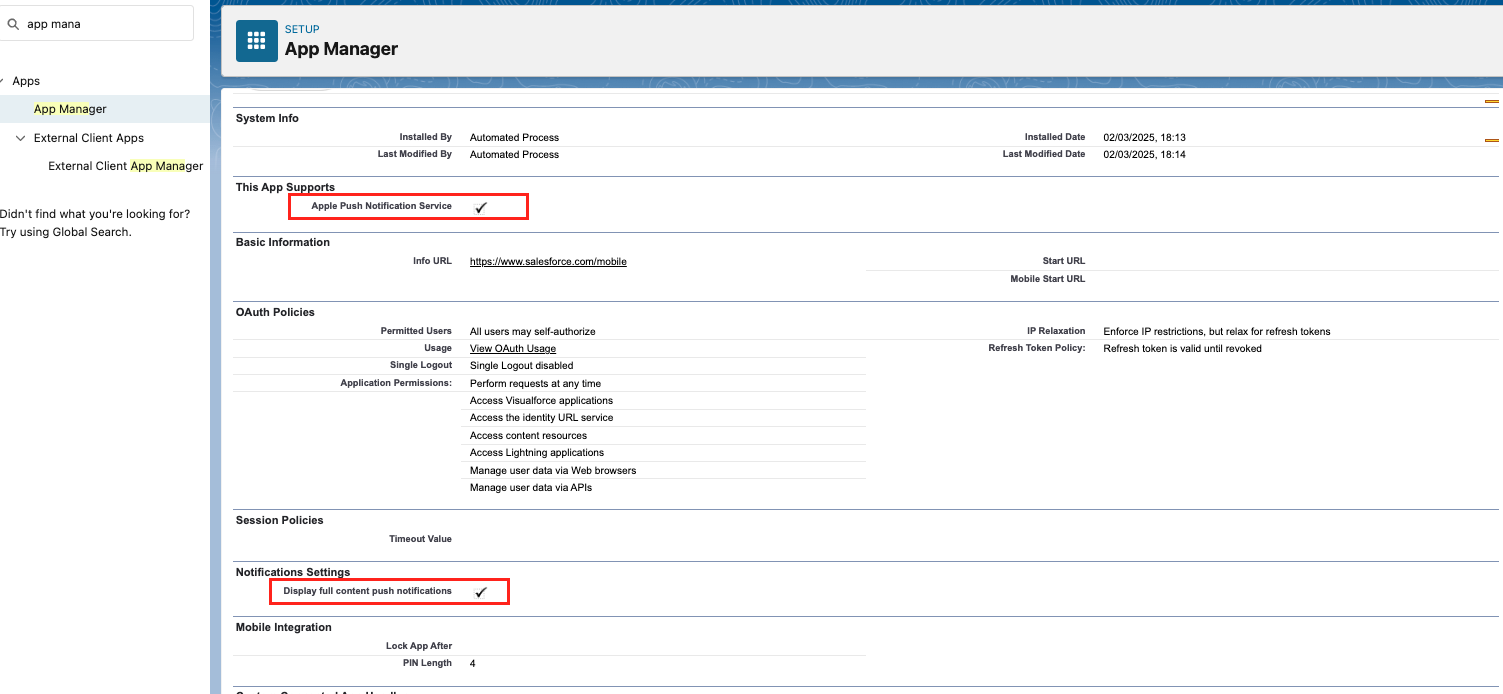Screen dimensions: 1503x694
Task: Toggle Display full content push notifications checkmark
Action: click(x=481, y=592)
